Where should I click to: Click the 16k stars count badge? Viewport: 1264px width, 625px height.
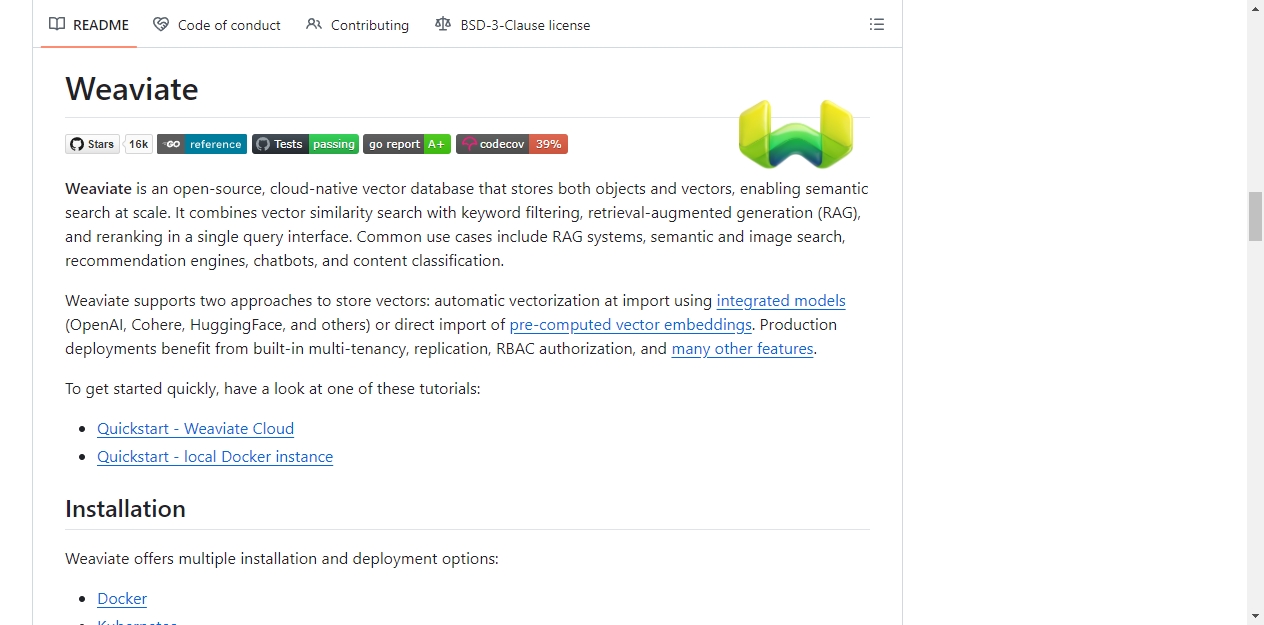pyautogui.click(x=138, y=144)
